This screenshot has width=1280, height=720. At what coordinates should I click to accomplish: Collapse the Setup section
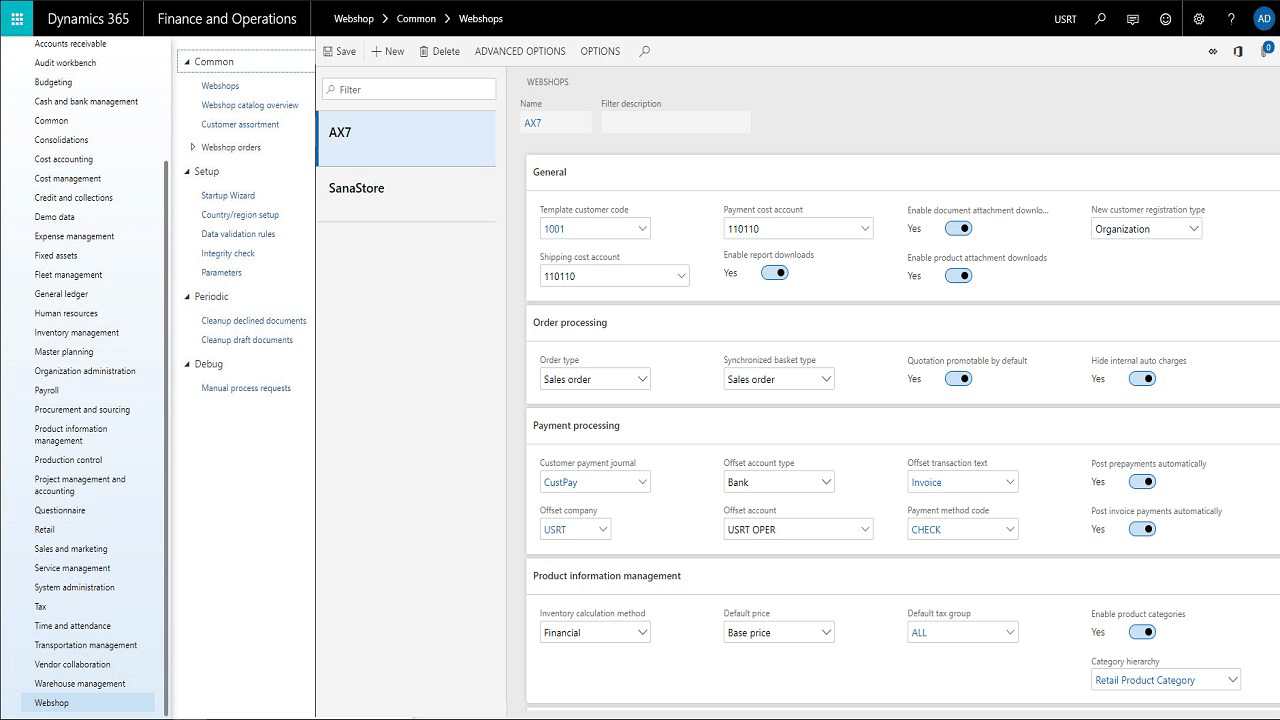tap(187, 172)
